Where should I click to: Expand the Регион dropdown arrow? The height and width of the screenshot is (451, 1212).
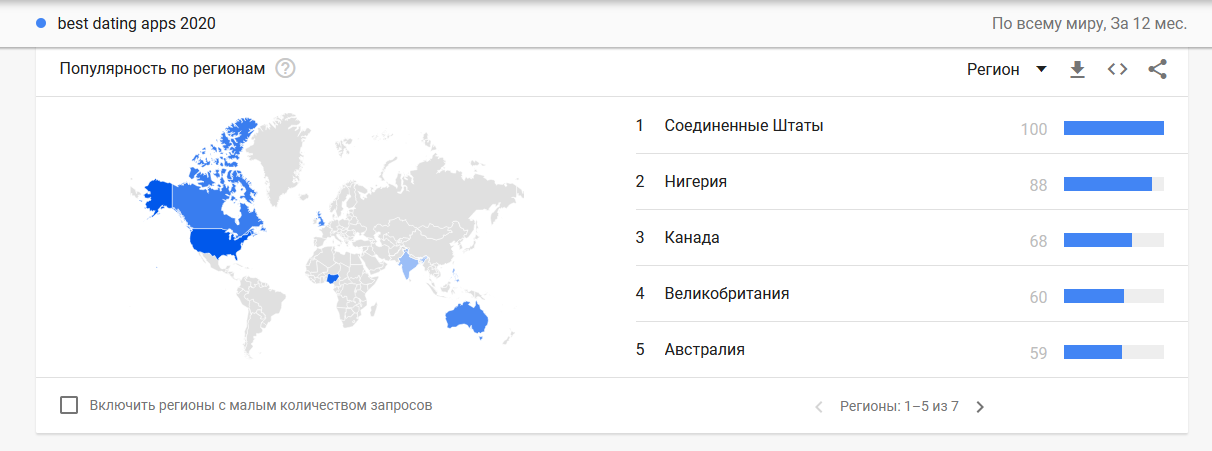1041,69
